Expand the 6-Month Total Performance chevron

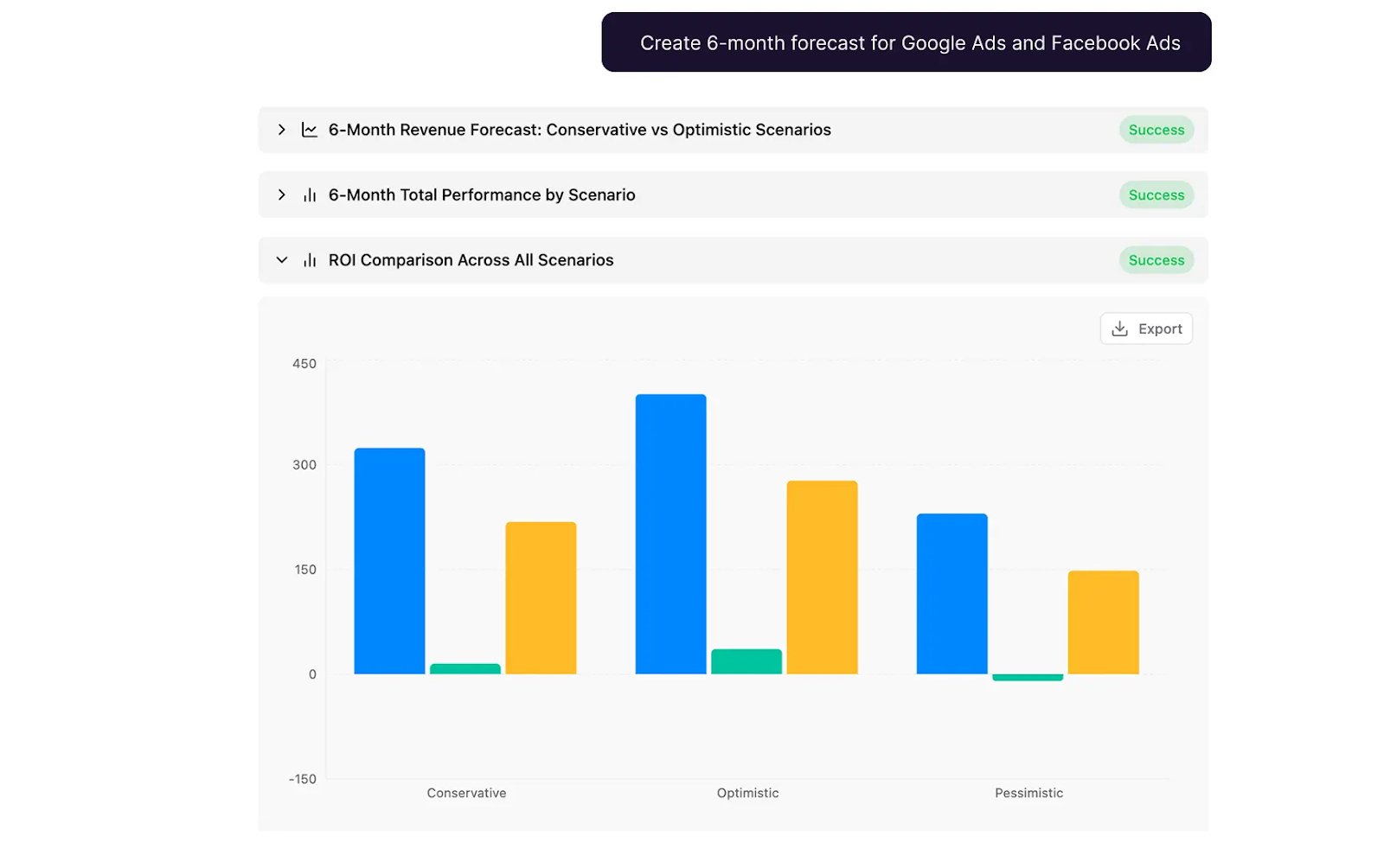(x=282, y=195)
